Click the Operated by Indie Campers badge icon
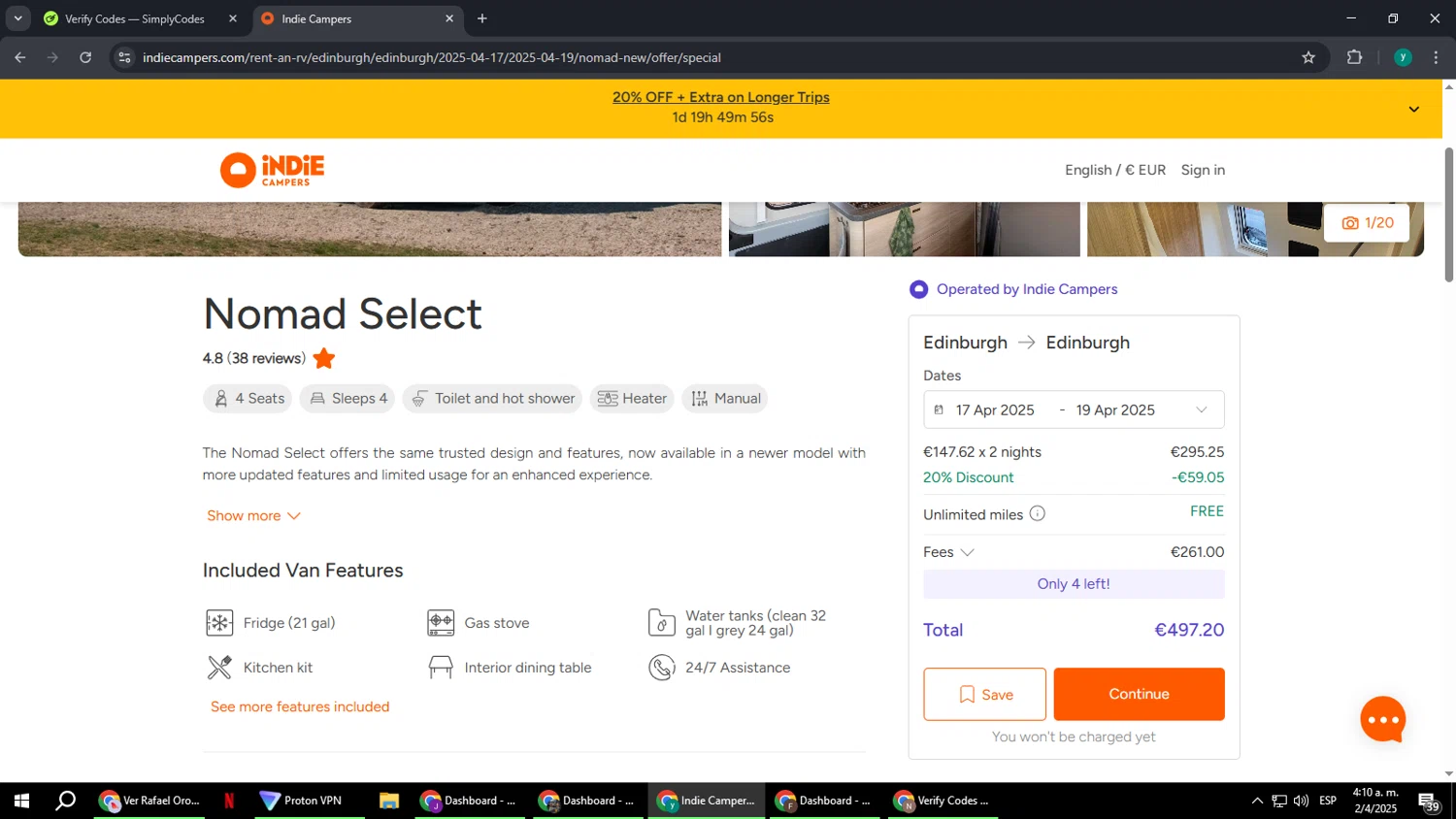1456x819 pixels. [x=918, y=289]
